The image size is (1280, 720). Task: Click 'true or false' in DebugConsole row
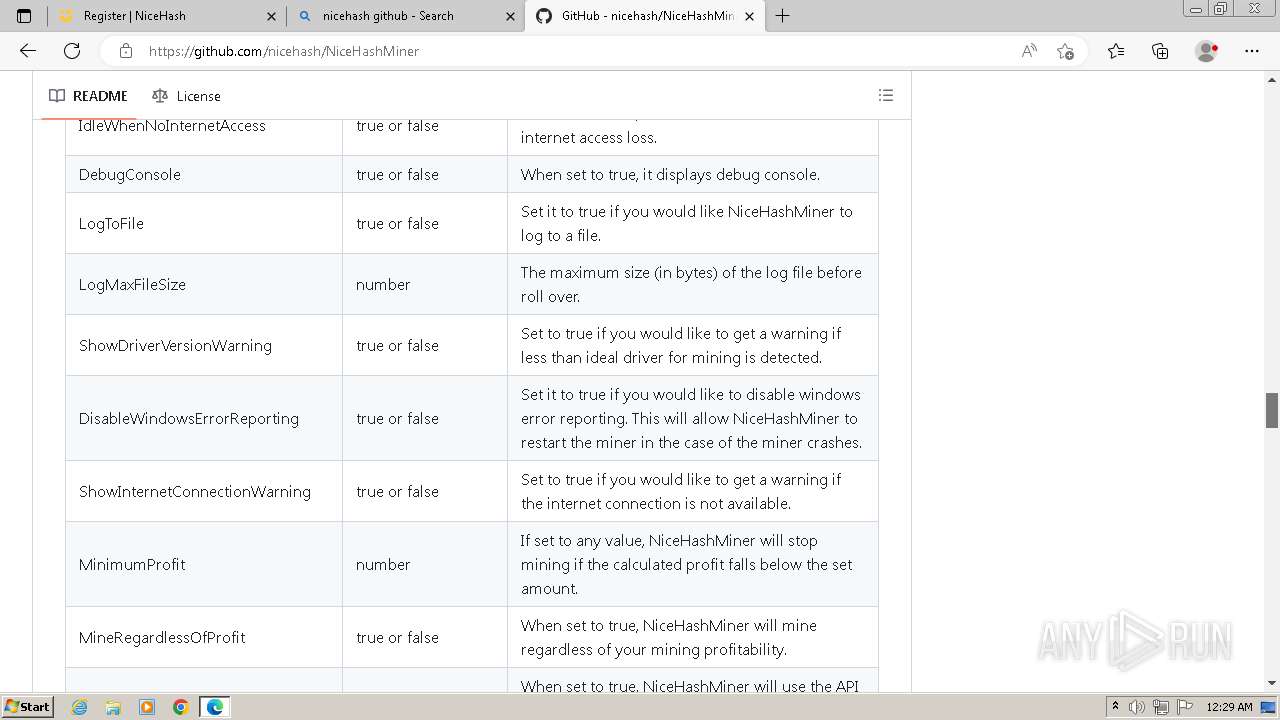coord(397,174)
